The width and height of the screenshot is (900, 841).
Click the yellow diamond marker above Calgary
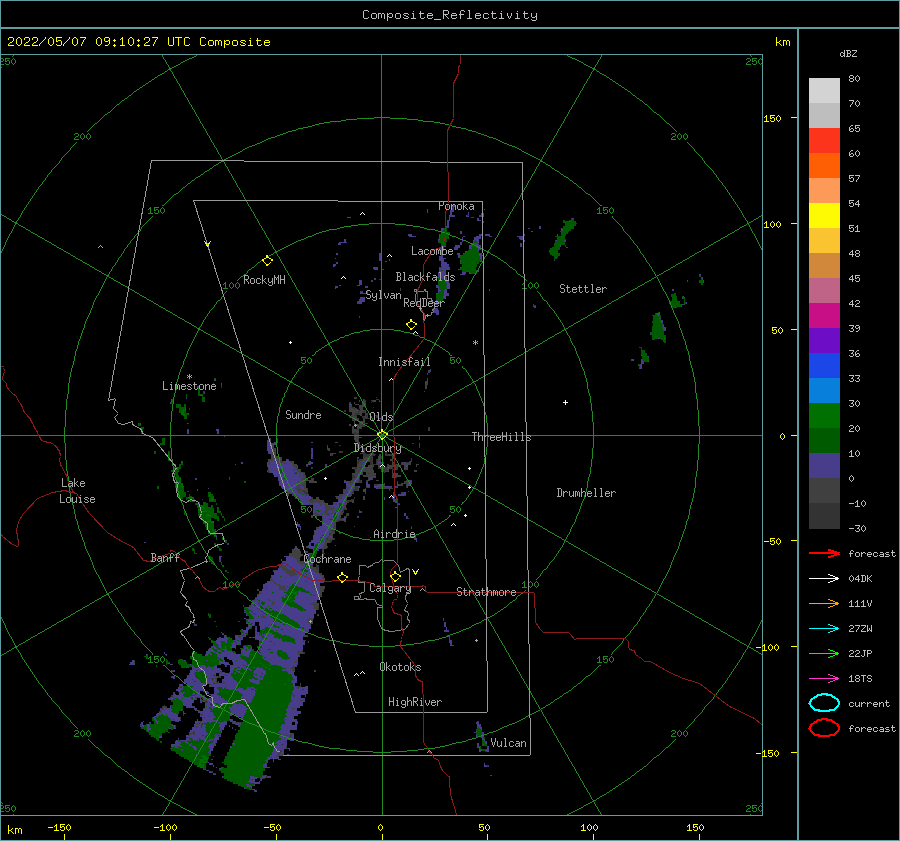pyautogui.click(x=395, y=576)
